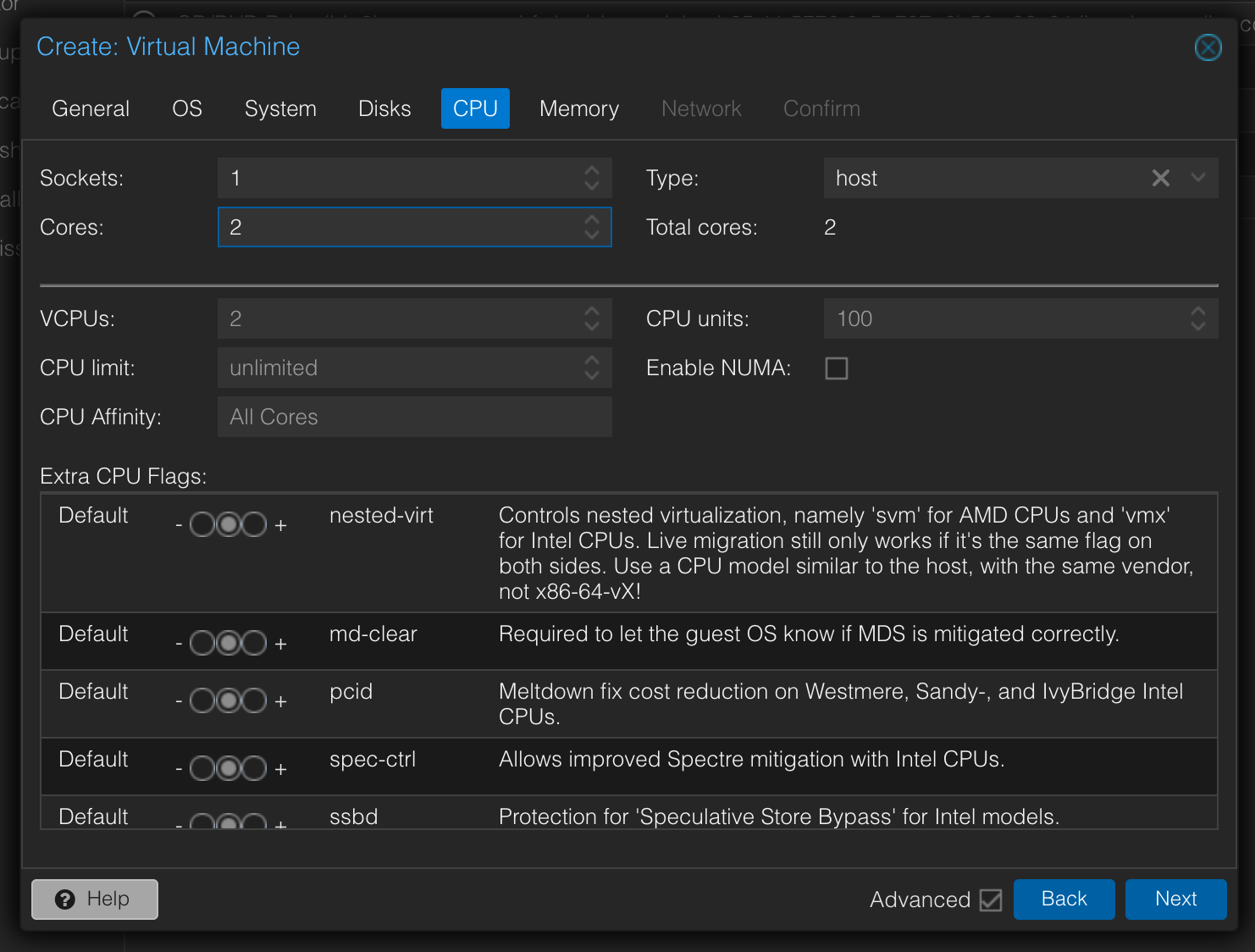Click the Back button

coord(1064,899)
